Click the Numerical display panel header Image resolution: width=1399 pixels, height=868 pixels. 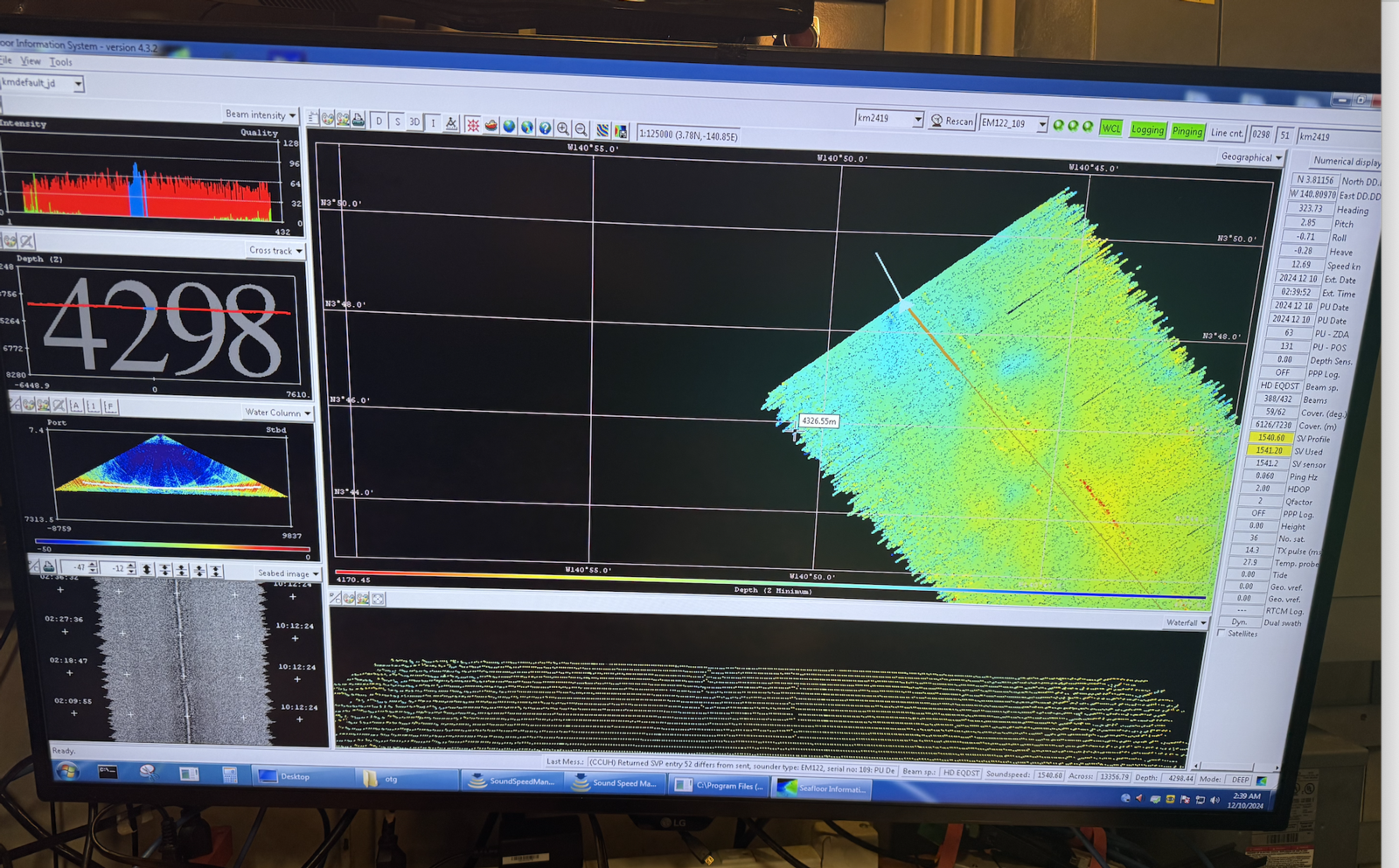(x=1347, y=162)
